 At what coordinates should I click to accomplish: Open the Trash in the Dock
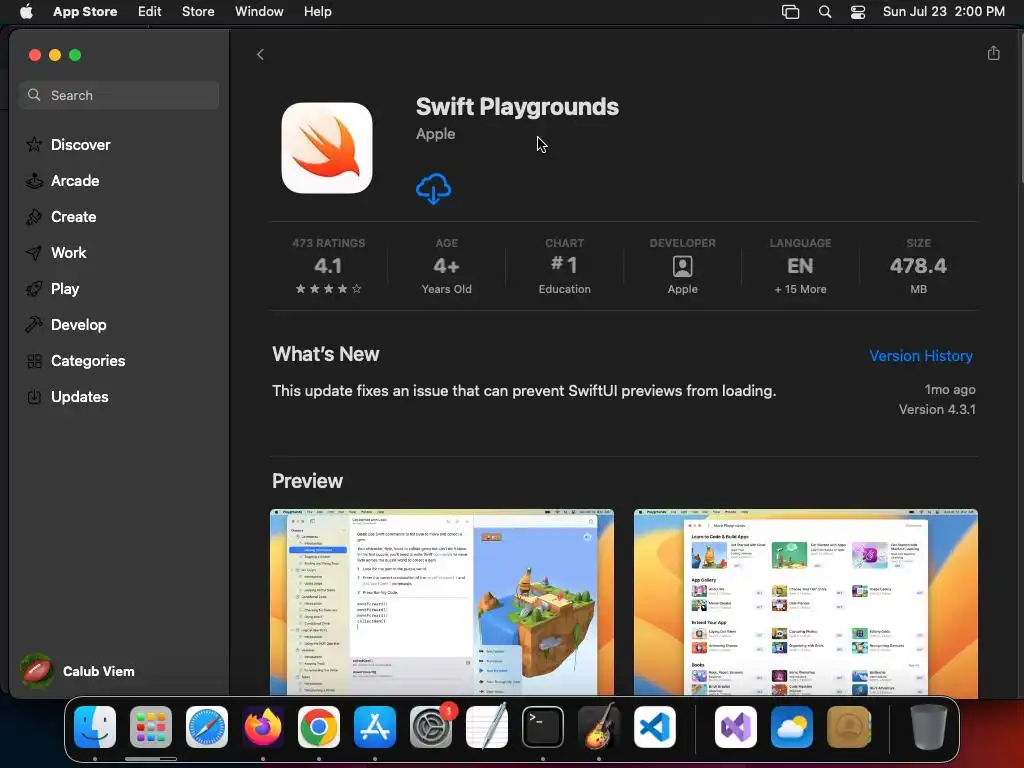click(x=929, y=727)
